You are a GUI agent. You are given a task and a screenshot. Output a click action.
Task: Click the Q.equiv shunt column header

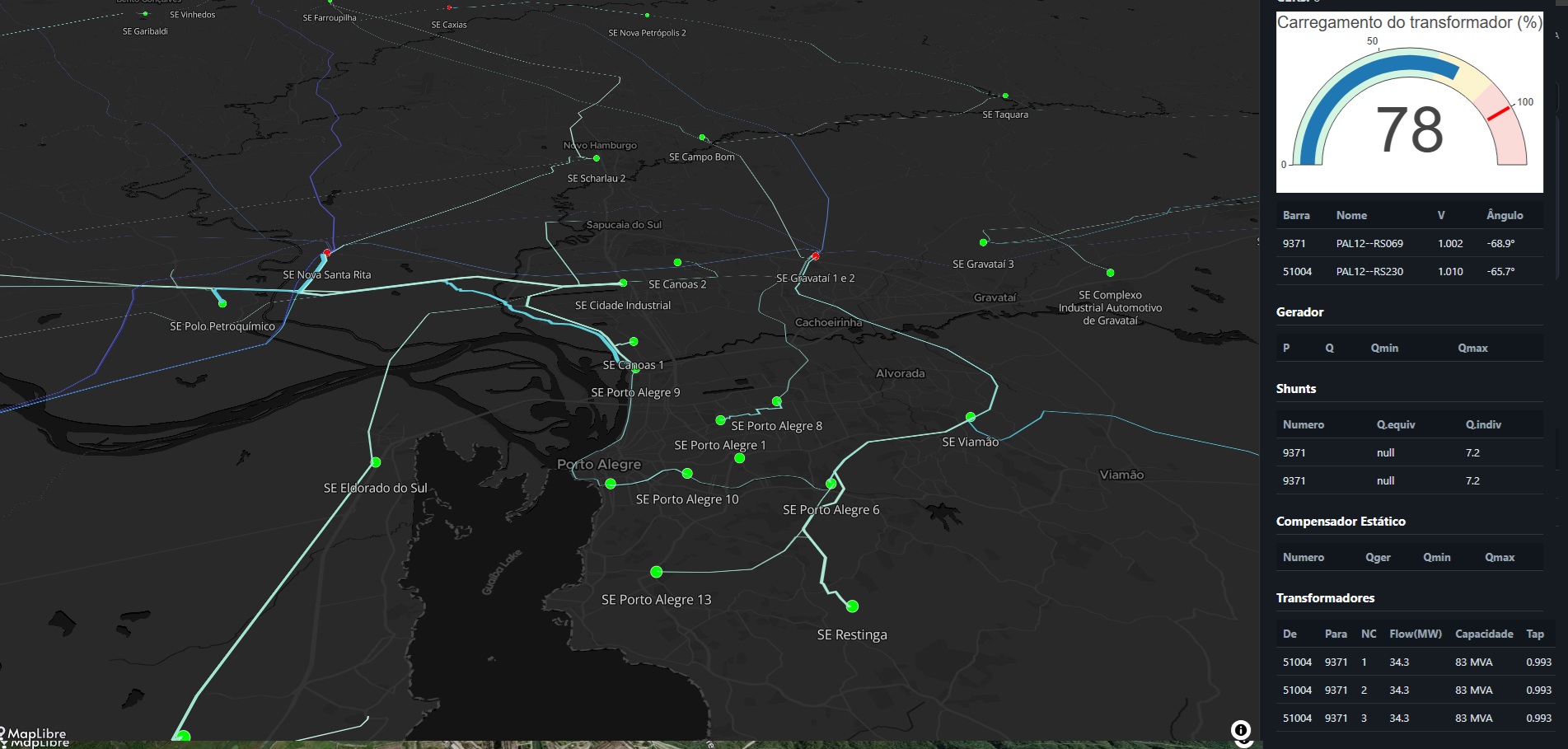[1396, 424]
